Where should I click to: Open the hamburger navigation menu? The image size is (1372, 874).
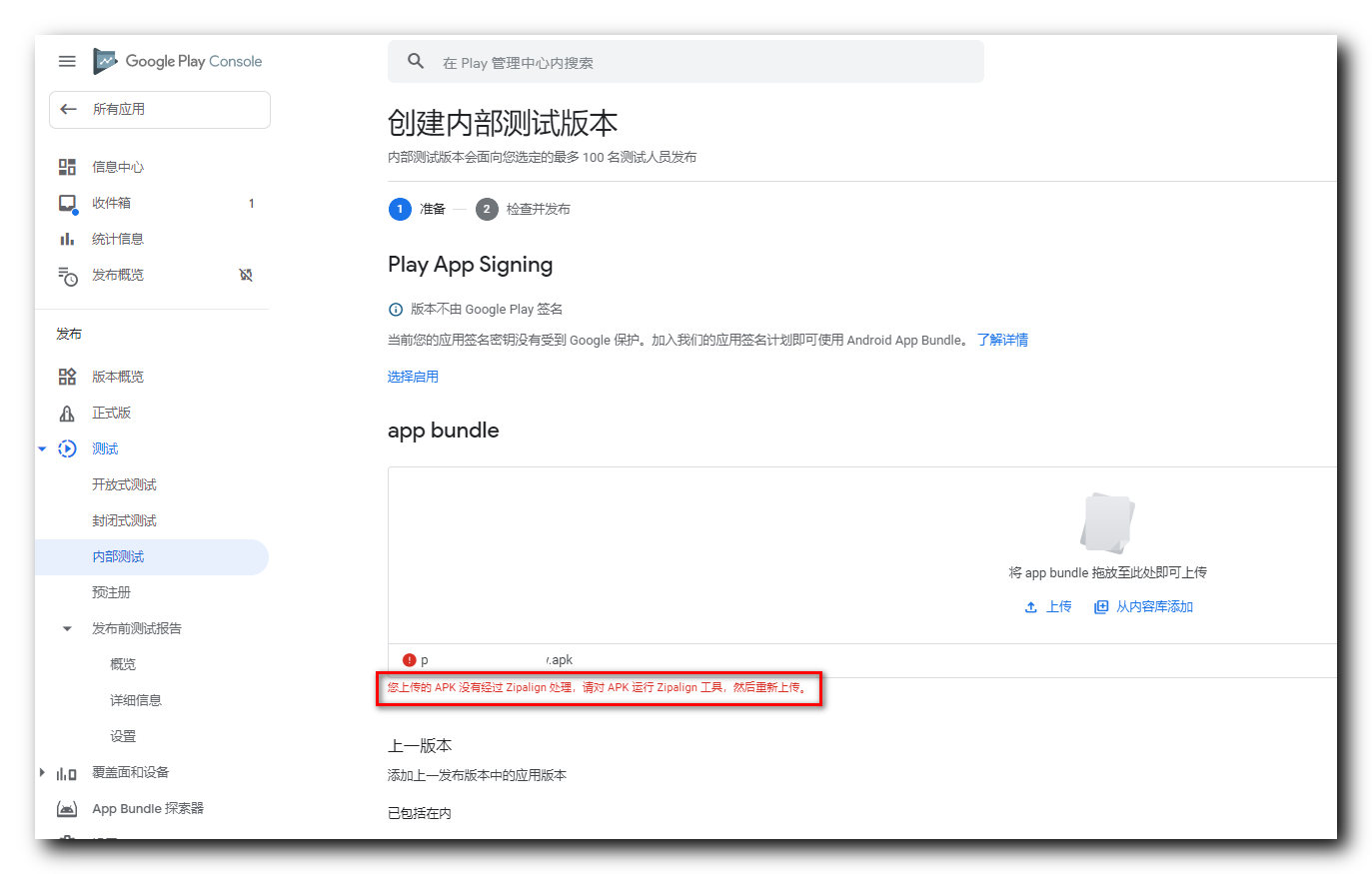click(67, 61)
